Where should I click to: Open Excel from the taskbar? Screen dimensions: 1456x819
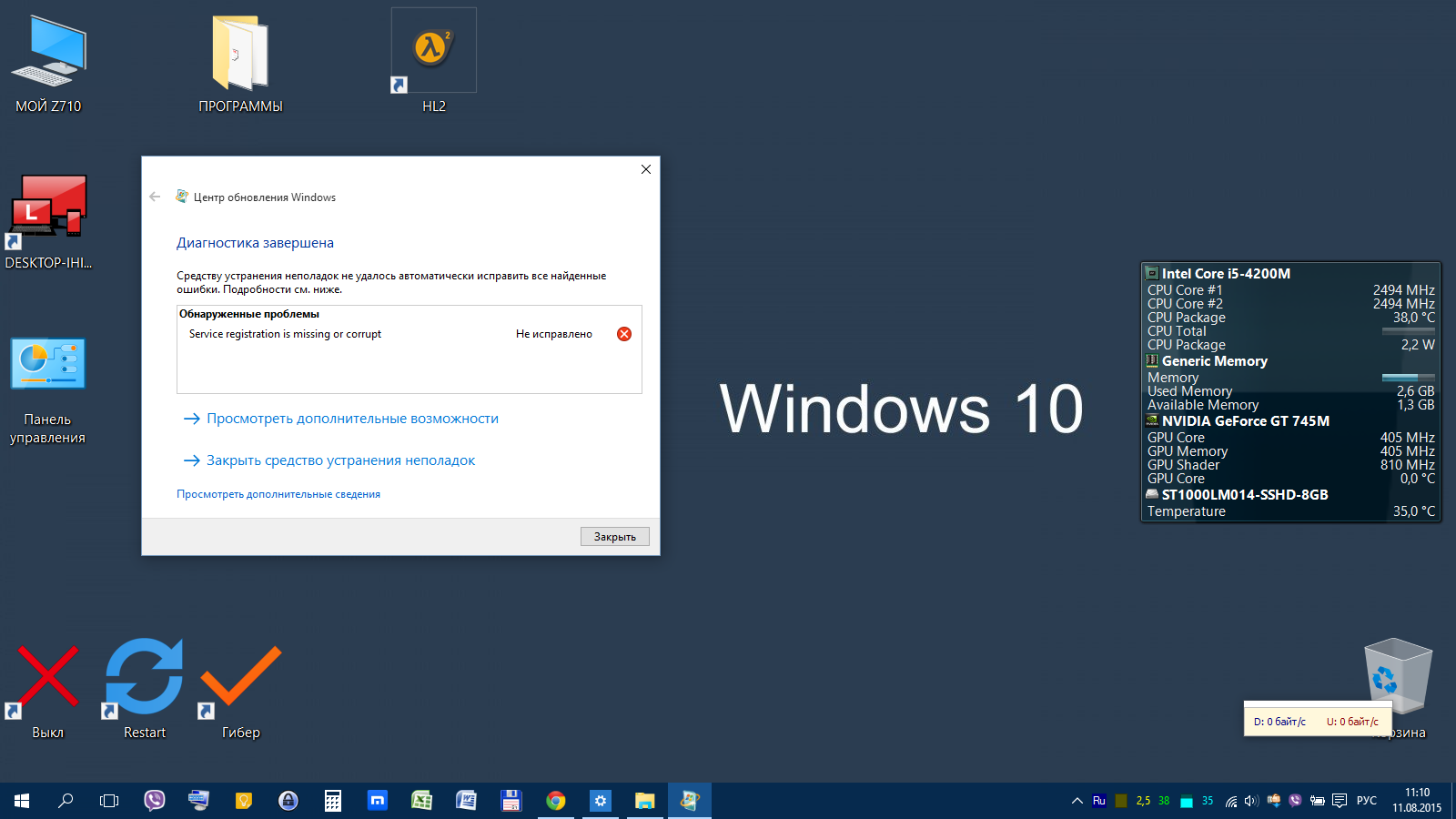pos(421,801)
